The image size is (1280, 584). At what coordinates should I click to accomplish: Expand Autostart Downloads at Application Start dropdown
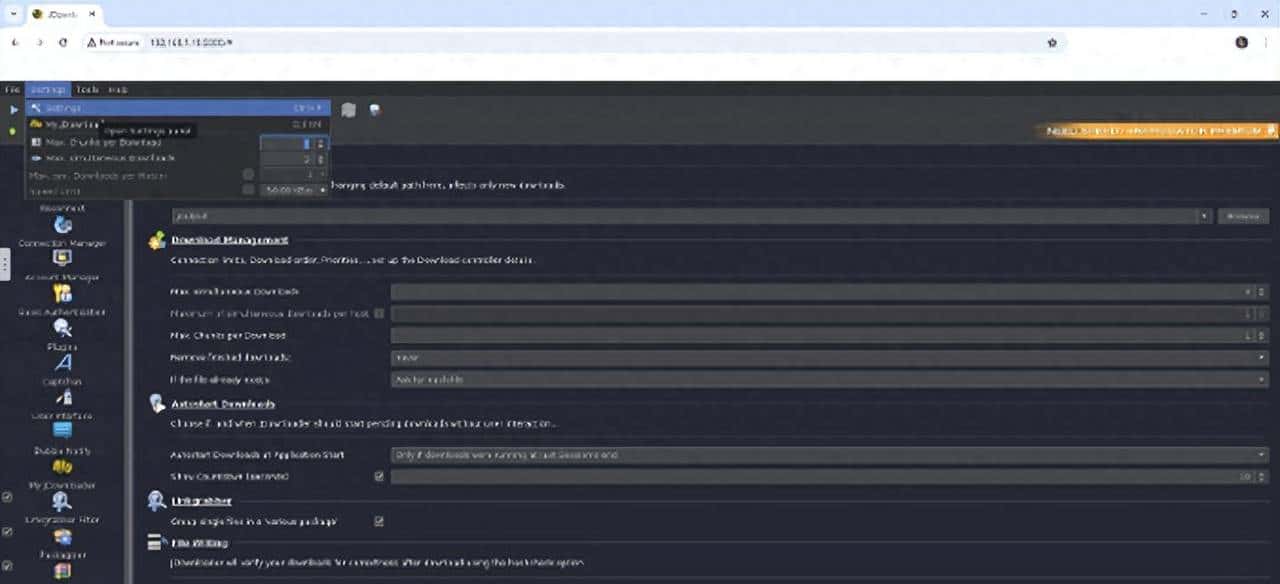pos(828,455)
